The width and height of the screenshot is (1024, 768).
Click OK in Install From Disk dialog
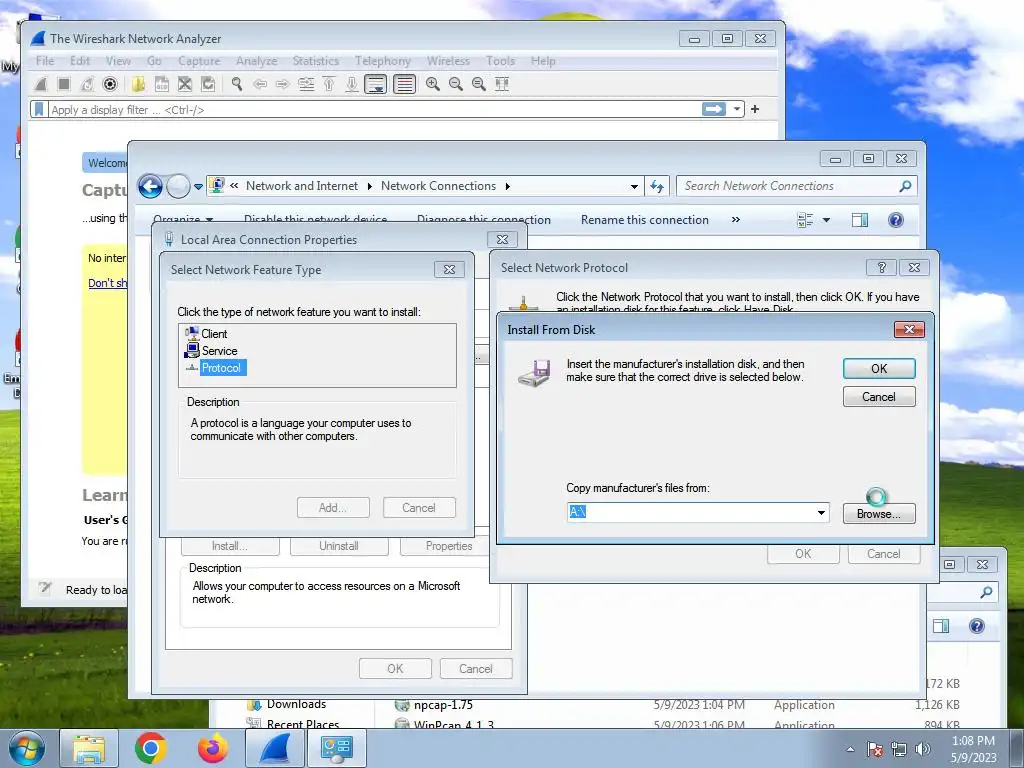(879, 368)
